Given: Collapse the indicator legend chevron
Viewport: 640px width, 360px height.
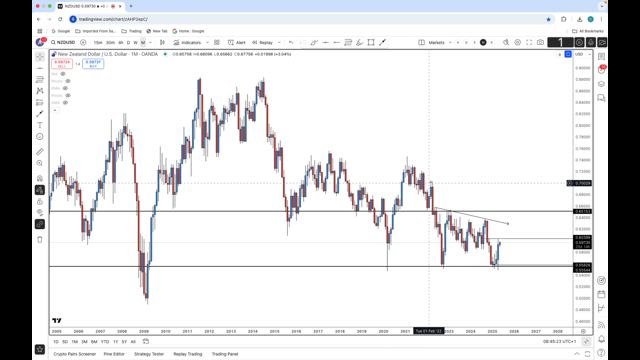Looking at the screenshot, I should pyautogui.click(x=55, y=110).
